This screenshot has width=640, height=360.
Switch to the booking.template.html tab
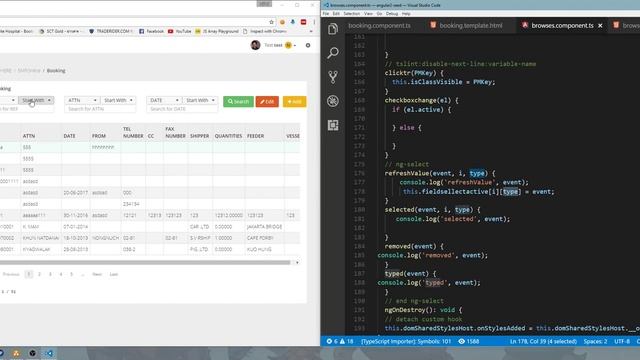point(466,25)
